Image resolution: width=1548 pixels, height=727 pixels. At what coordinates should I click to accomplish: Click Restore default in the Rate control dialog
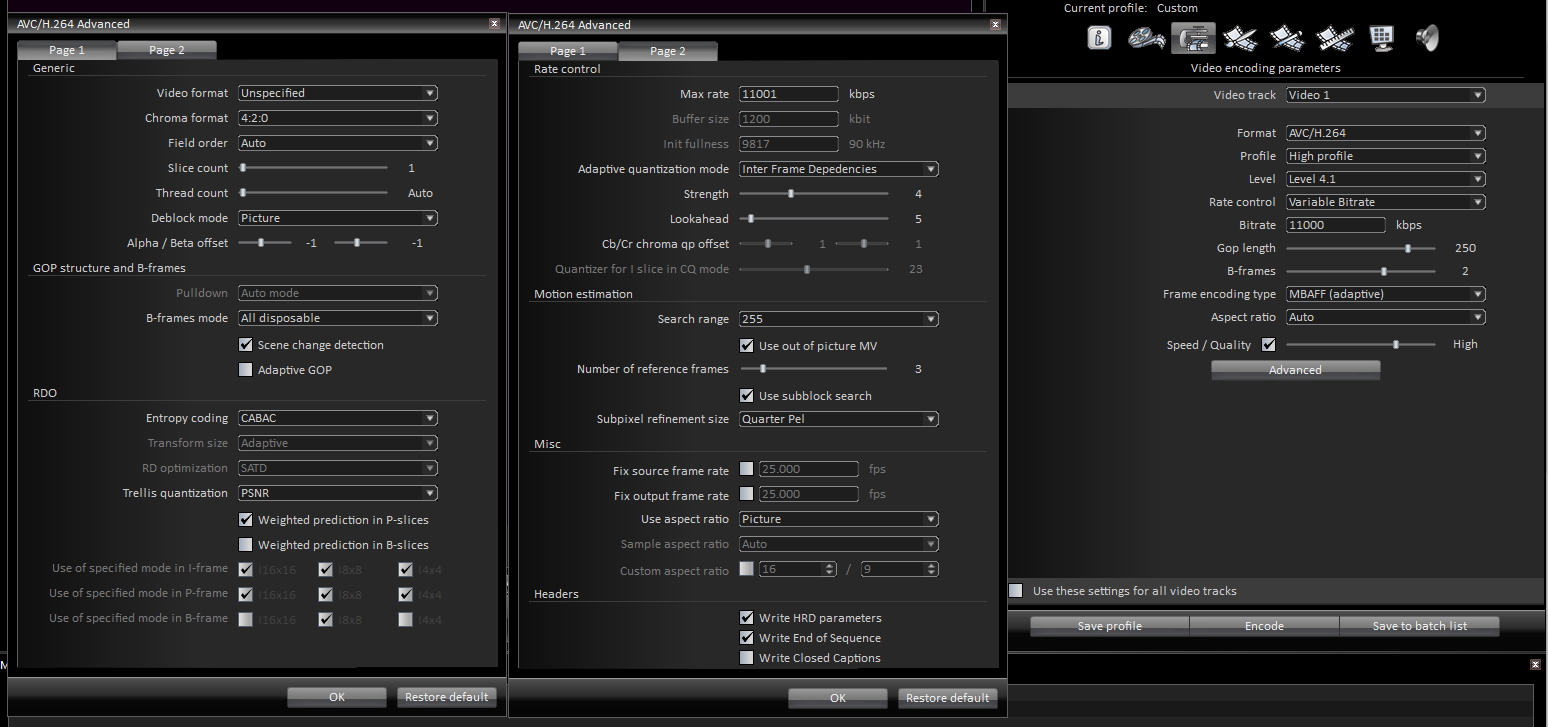[947, 698]
